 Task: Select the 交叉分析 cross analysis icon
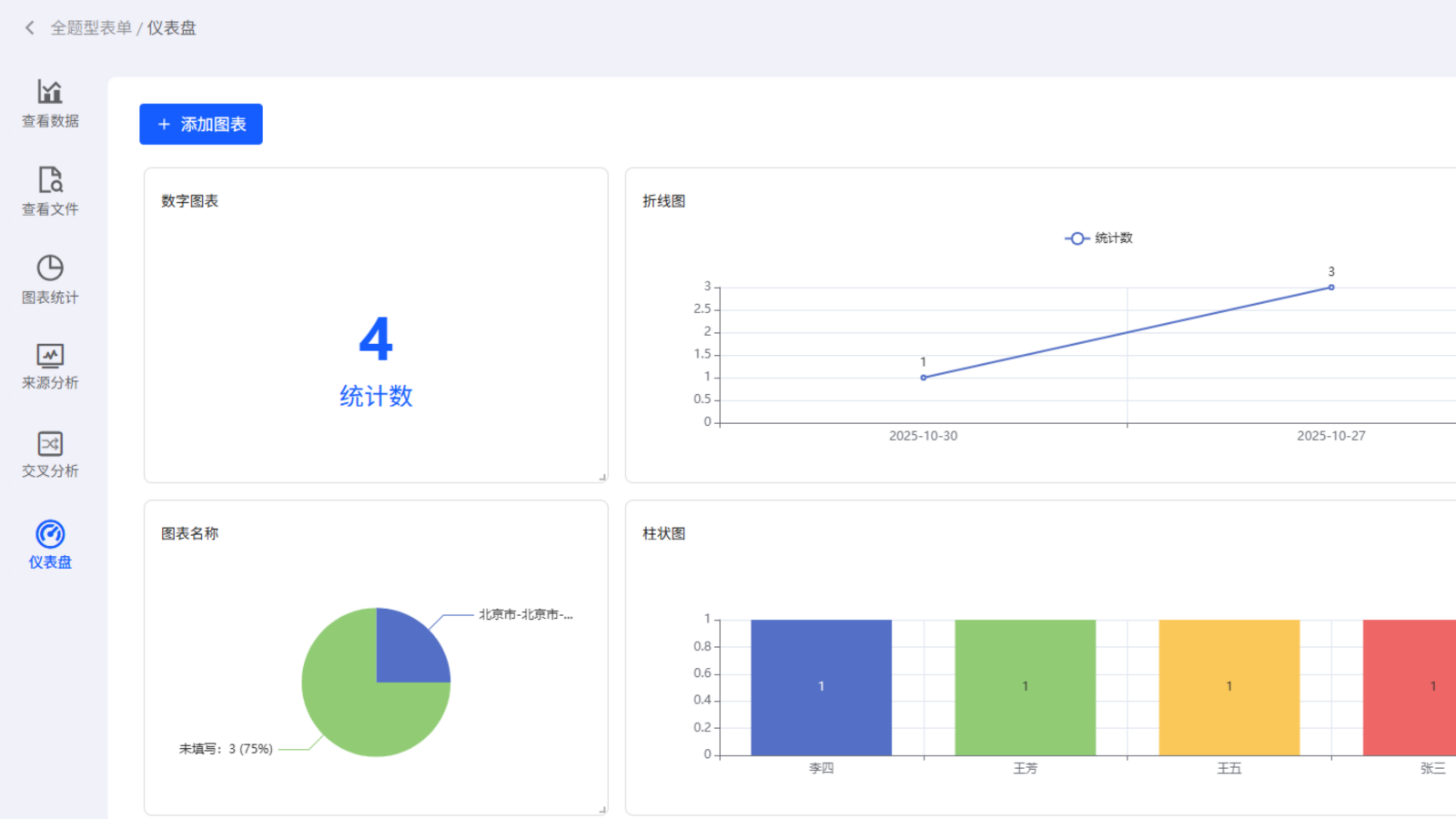50,443
